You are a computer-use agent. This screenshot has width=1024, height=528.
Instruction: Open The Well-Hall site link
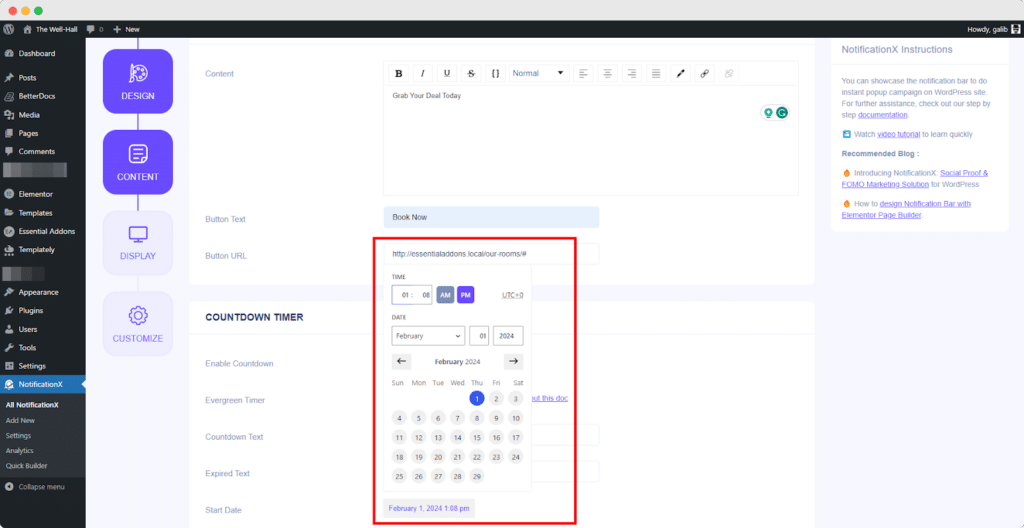pyautogui.click(x=51, y=29)
